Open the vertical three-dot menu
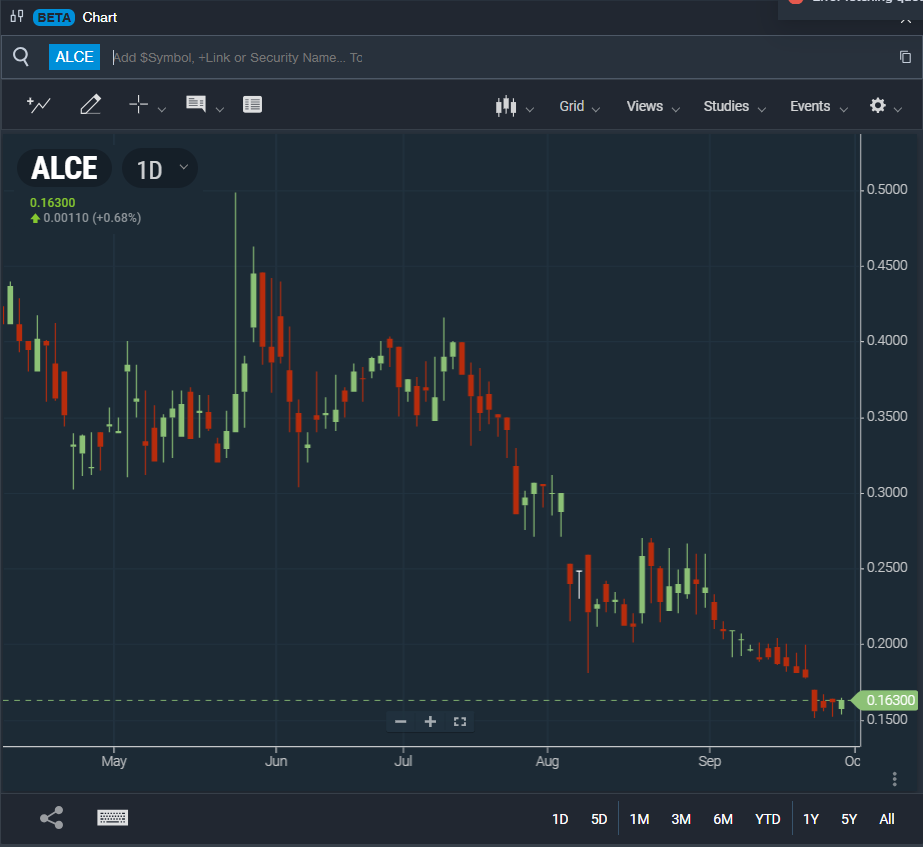Image resolution: width=923 pixels, height=847 pixels. click(895, 779)
